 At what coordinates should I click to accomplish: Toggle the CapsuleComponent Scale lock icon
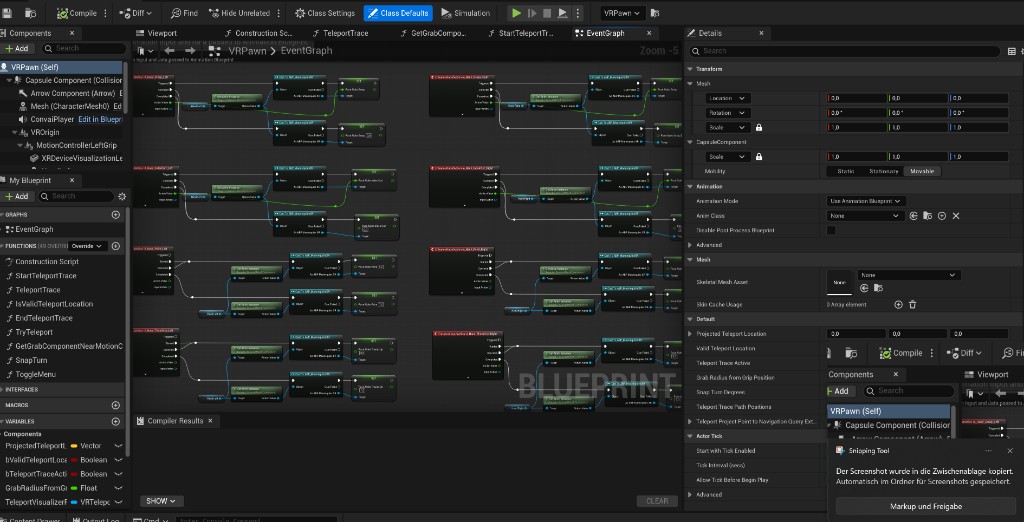[x=759, y=157]
